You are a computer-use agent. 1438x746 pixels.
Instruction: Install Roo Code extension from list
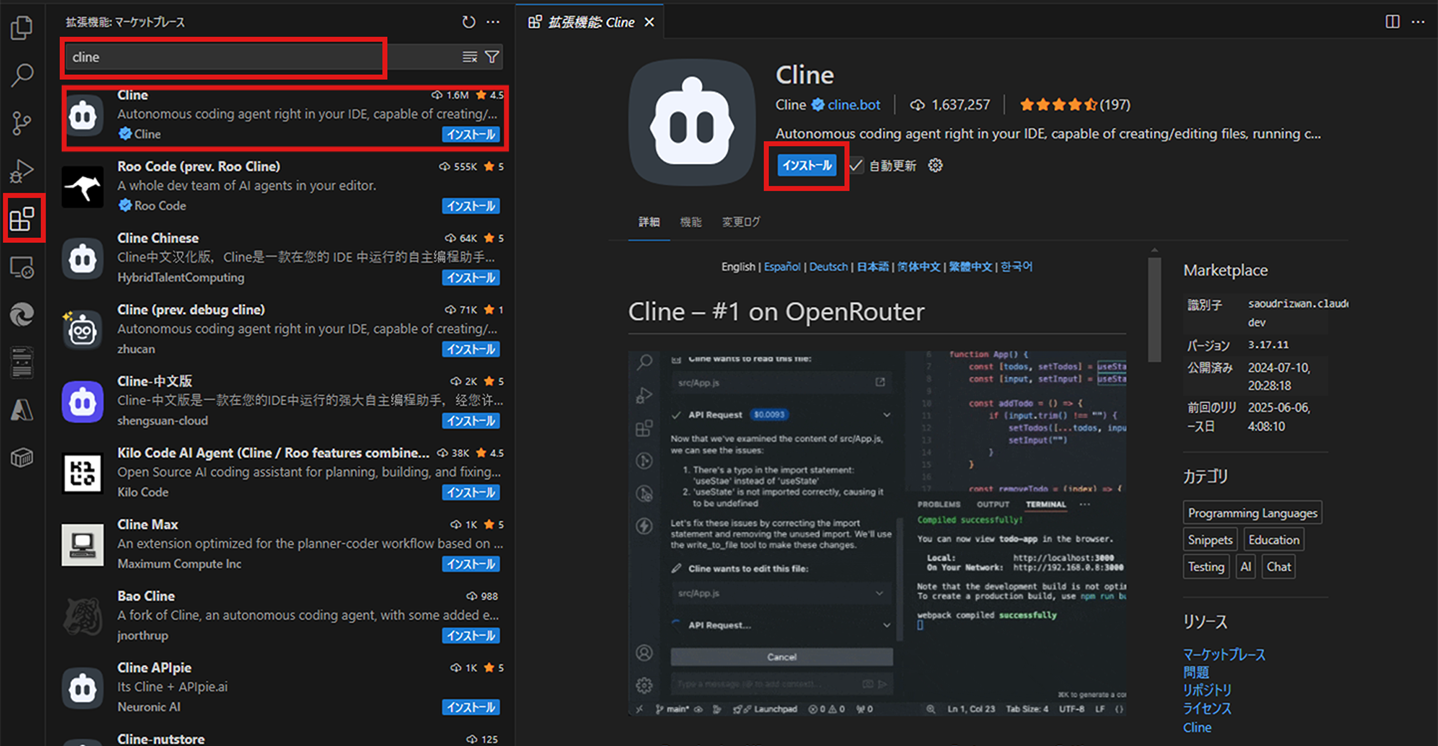pyautogui.click(x=471, y=206)
